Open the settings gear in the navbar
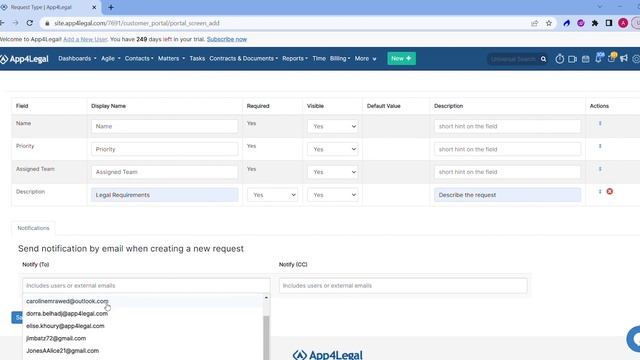 click(636, 59)
